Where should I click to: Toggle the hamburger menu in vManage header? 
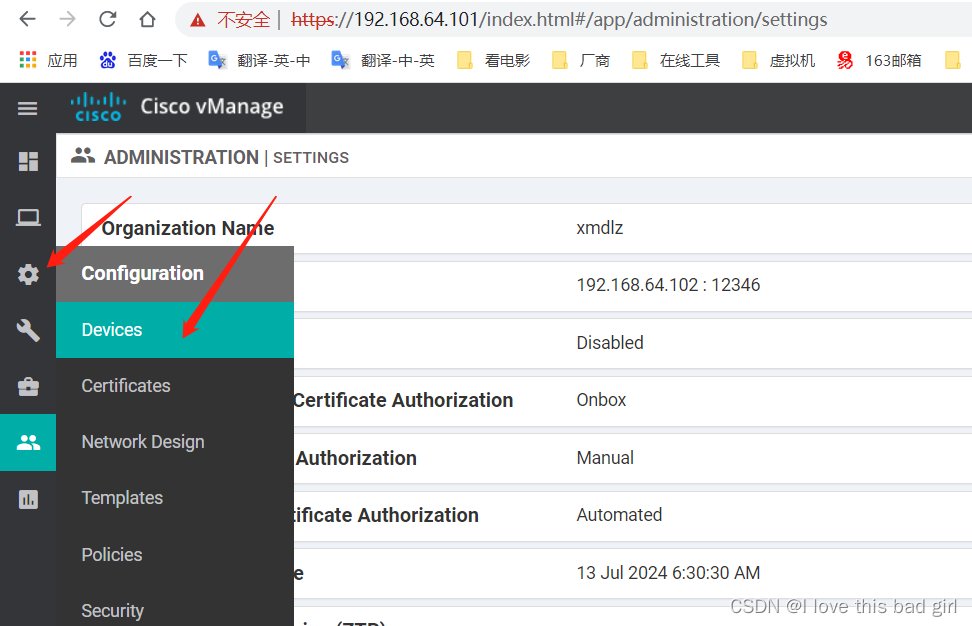tap(27, 109)
